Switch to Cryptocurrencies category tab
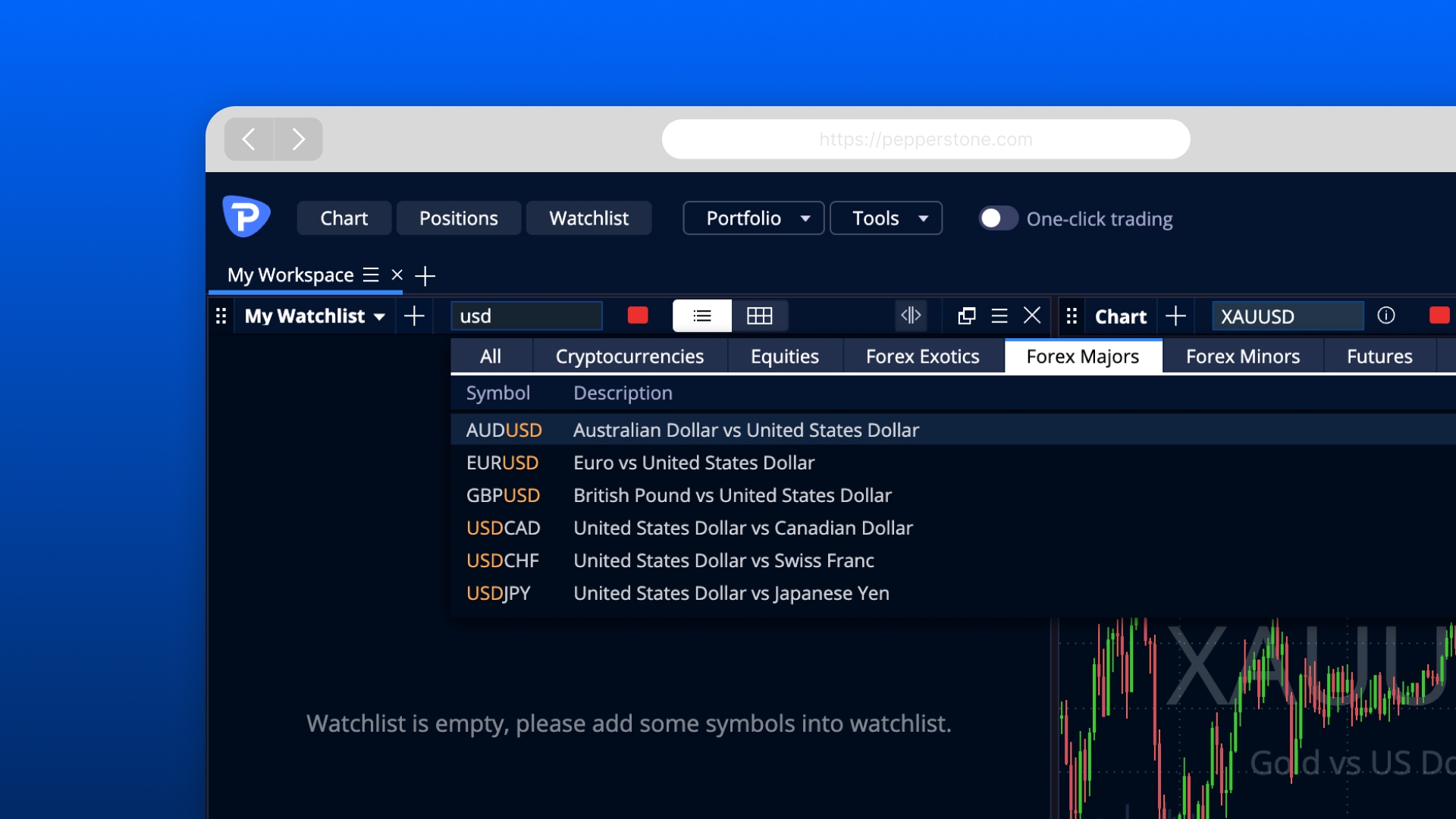Image resolution: width=1456 pixels, height=819 pixels. point(629,356)
